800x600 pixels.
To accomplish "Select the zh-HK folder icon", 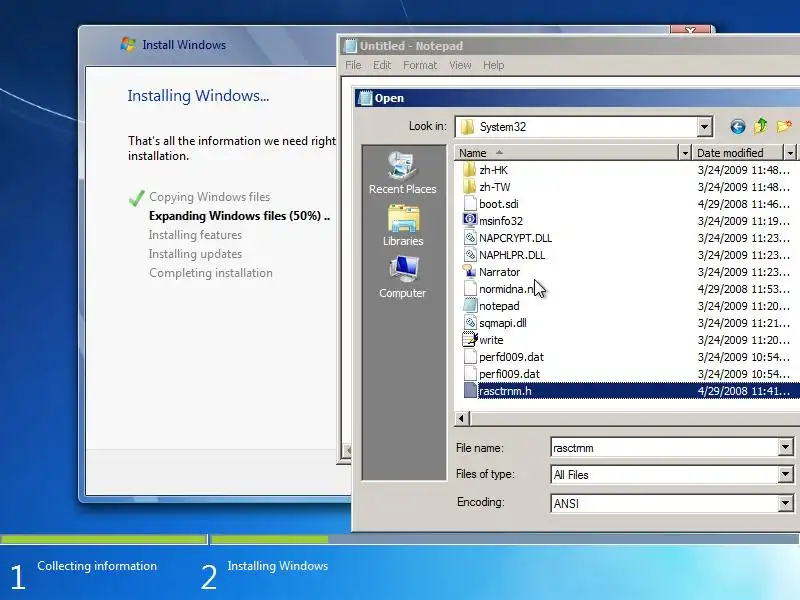I will 469,169.
